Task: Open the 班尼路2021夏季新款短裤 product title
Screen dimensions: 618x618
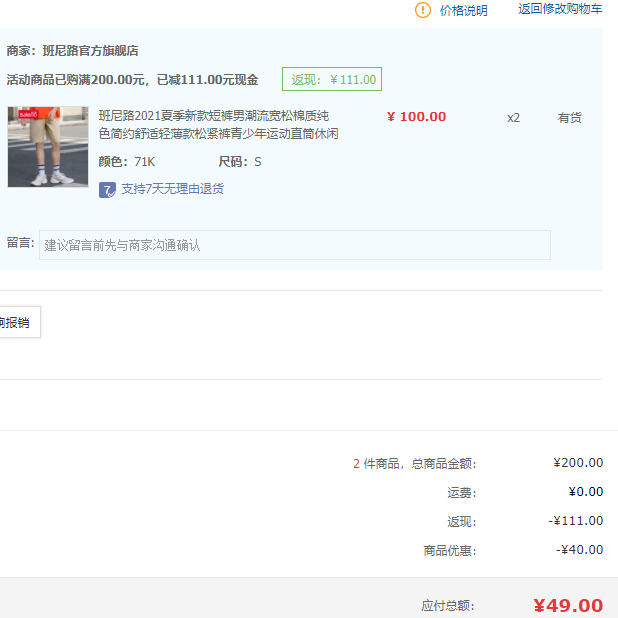Action: pyautogui.click(x=218, y=125)
